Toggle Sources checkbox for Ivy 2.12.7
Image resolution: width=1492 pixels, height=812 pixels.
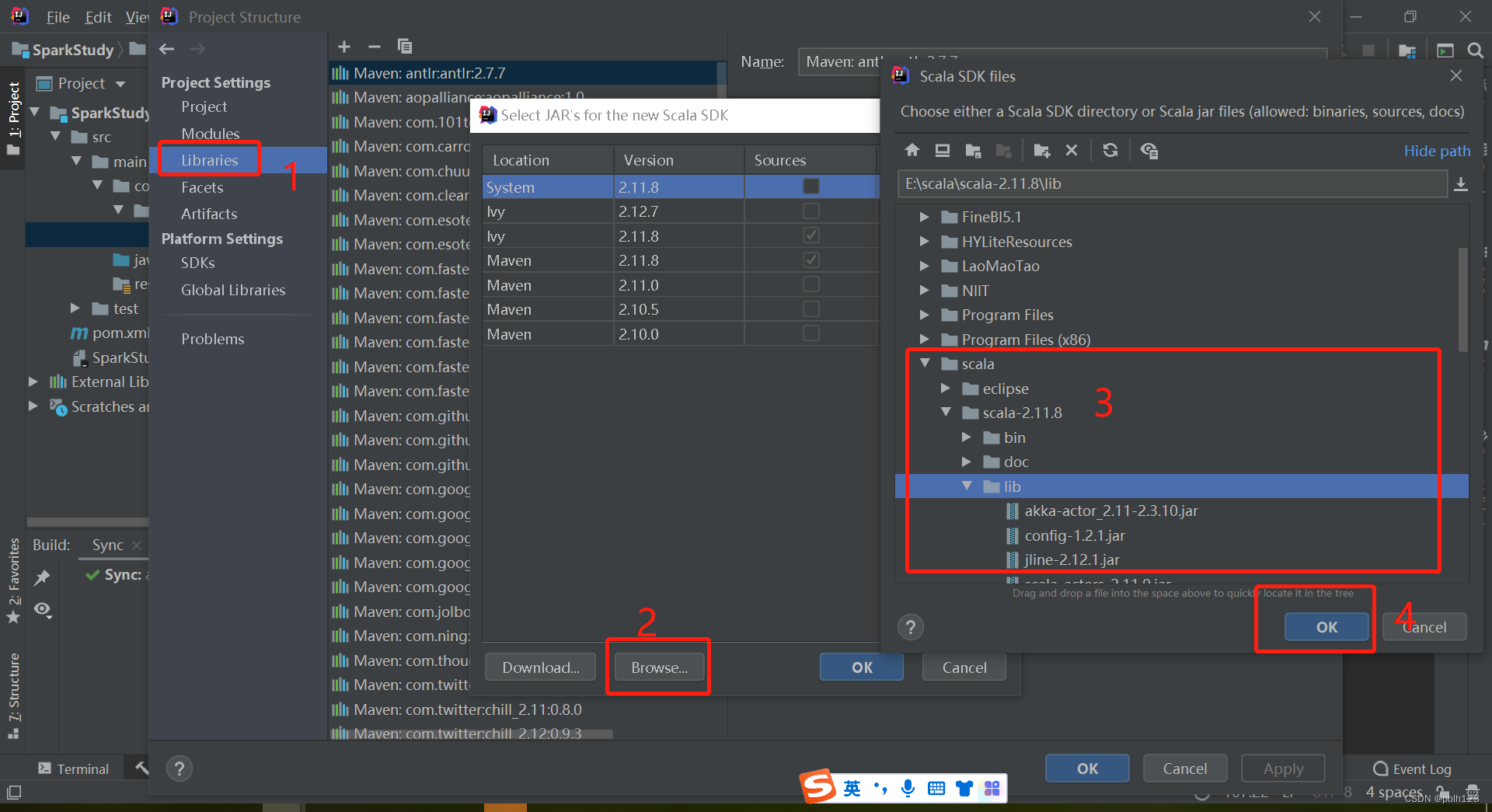[810, 211]
